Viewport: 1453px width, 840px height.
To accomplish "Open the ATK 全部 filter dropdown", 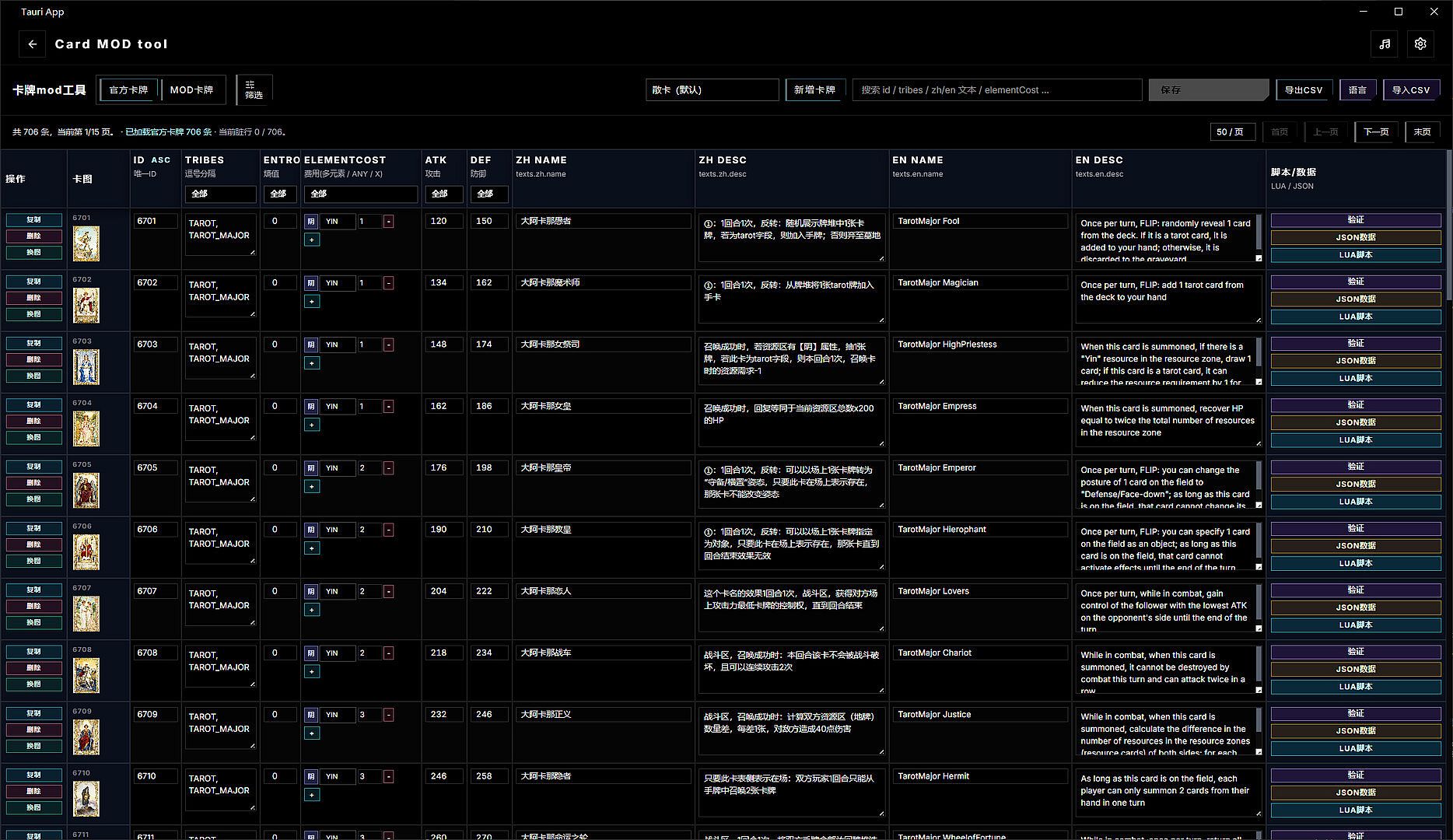I will coord(444,194).
